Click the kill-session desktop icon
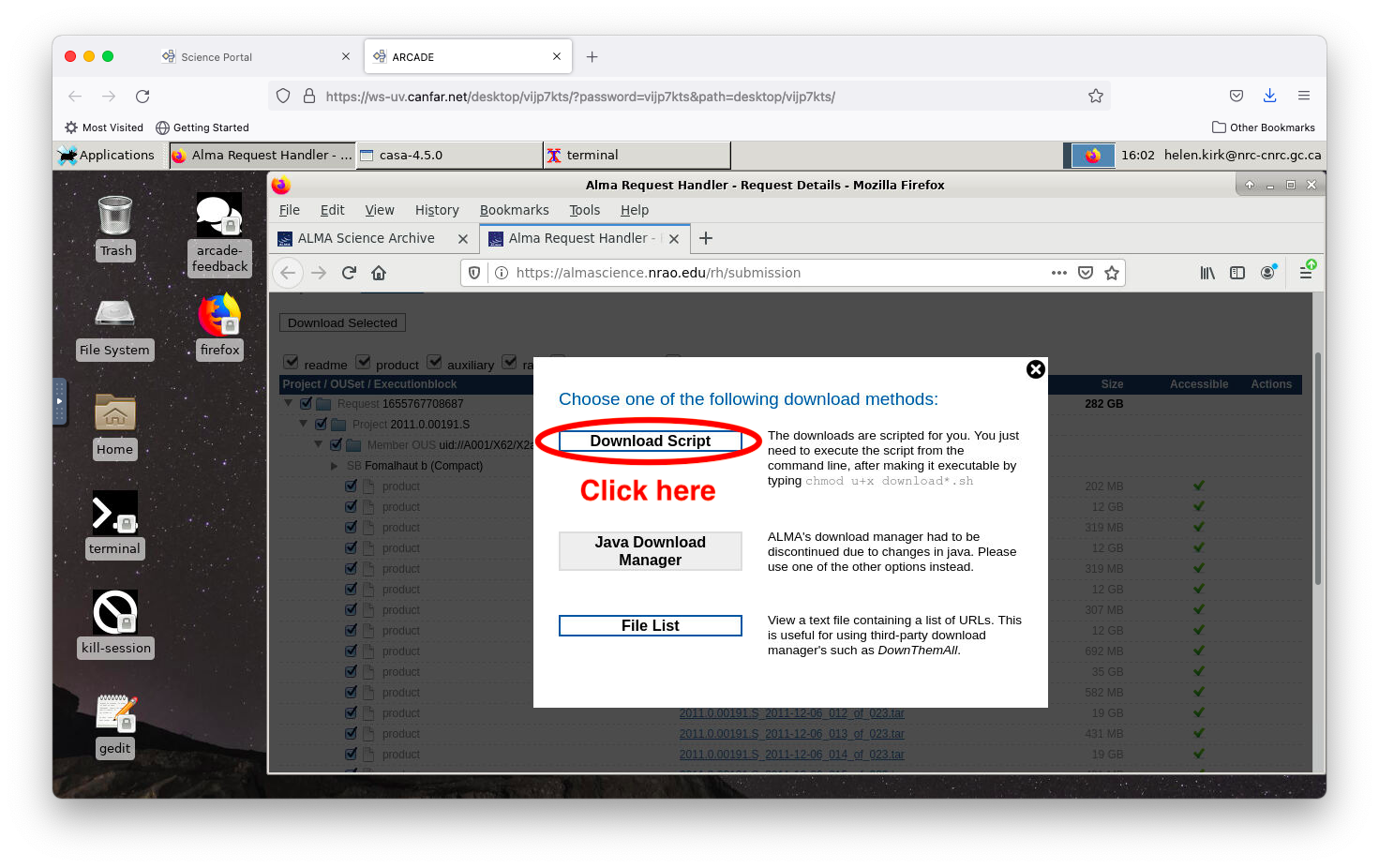Image resolution: width=1379 pixels, height=868 pixels. 115,623
